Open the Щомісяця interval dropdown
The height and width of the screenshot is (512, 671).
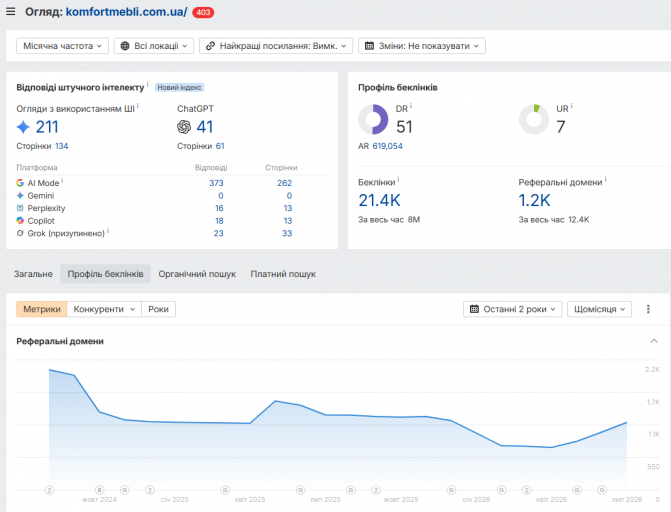[599, 309]
